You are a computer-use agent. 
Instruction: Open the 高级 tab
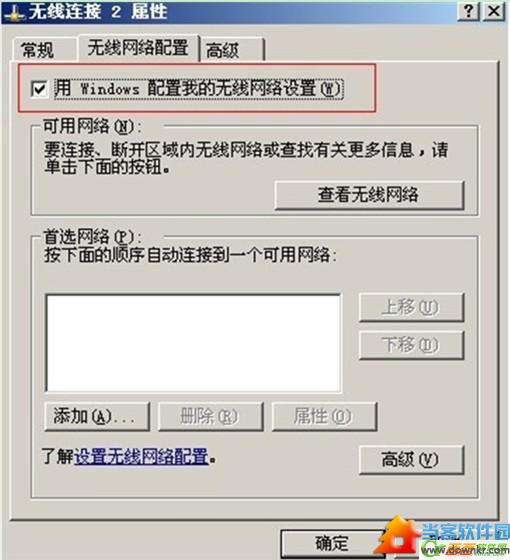coord(232,50)
